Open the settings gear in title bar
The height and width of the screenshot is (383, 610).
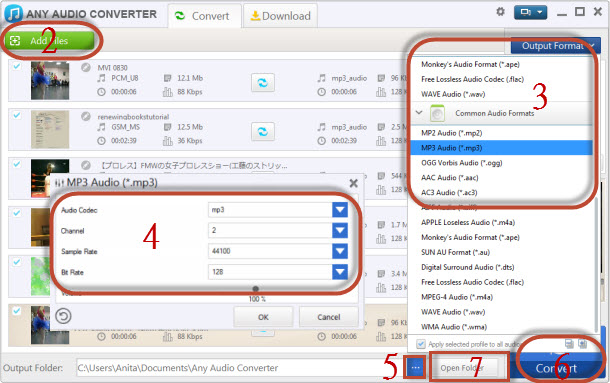pyautogui.click(x=500, y=12)
